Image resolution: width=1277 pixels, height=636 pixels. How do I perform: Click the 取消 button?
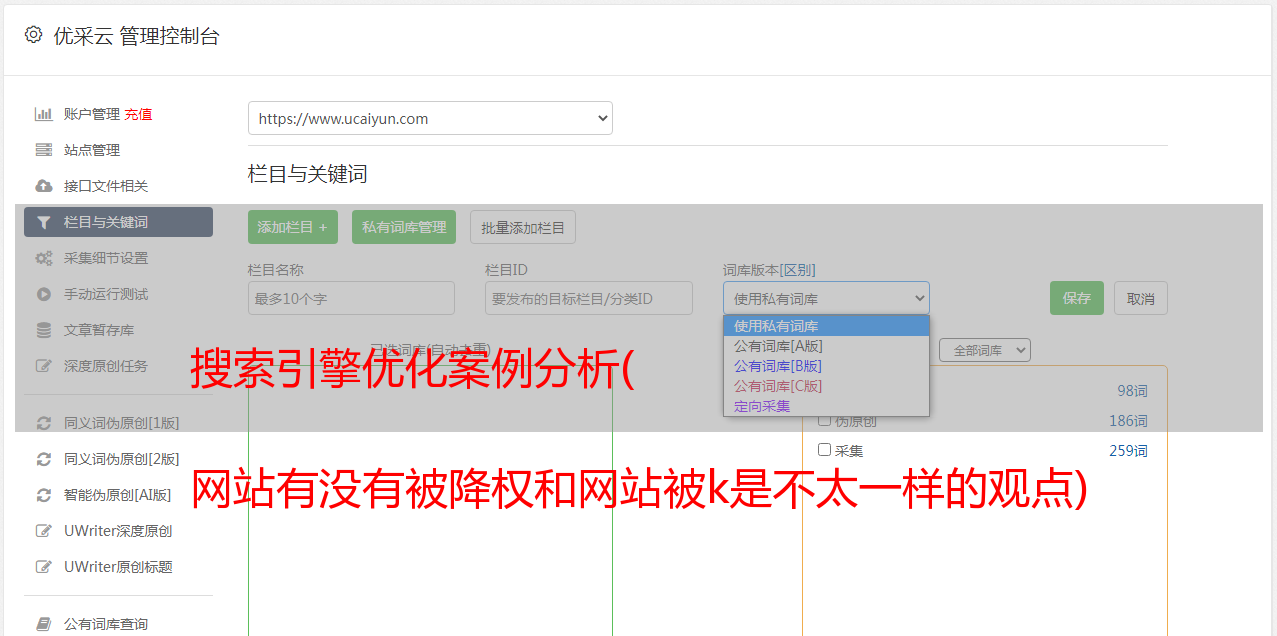point(1141,298)
